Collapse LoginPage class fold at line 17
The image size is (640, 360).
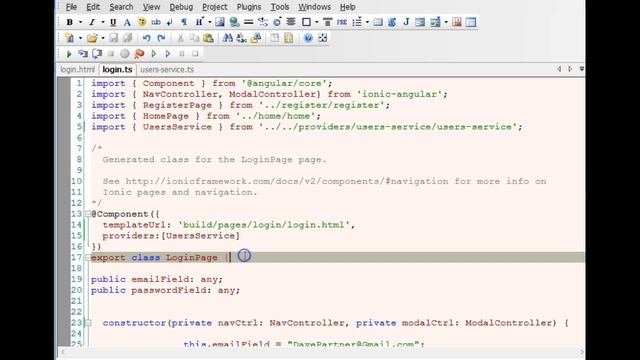[88, 258]
